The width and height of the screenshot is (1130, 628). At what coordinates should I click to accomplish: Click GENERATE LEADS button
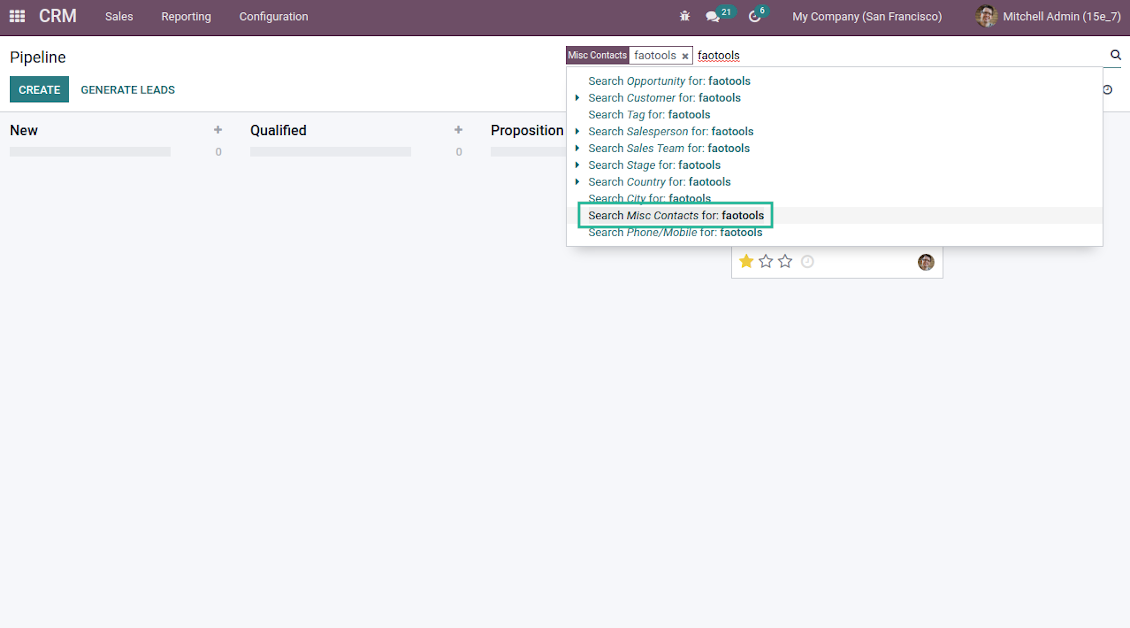click(128, 90)
